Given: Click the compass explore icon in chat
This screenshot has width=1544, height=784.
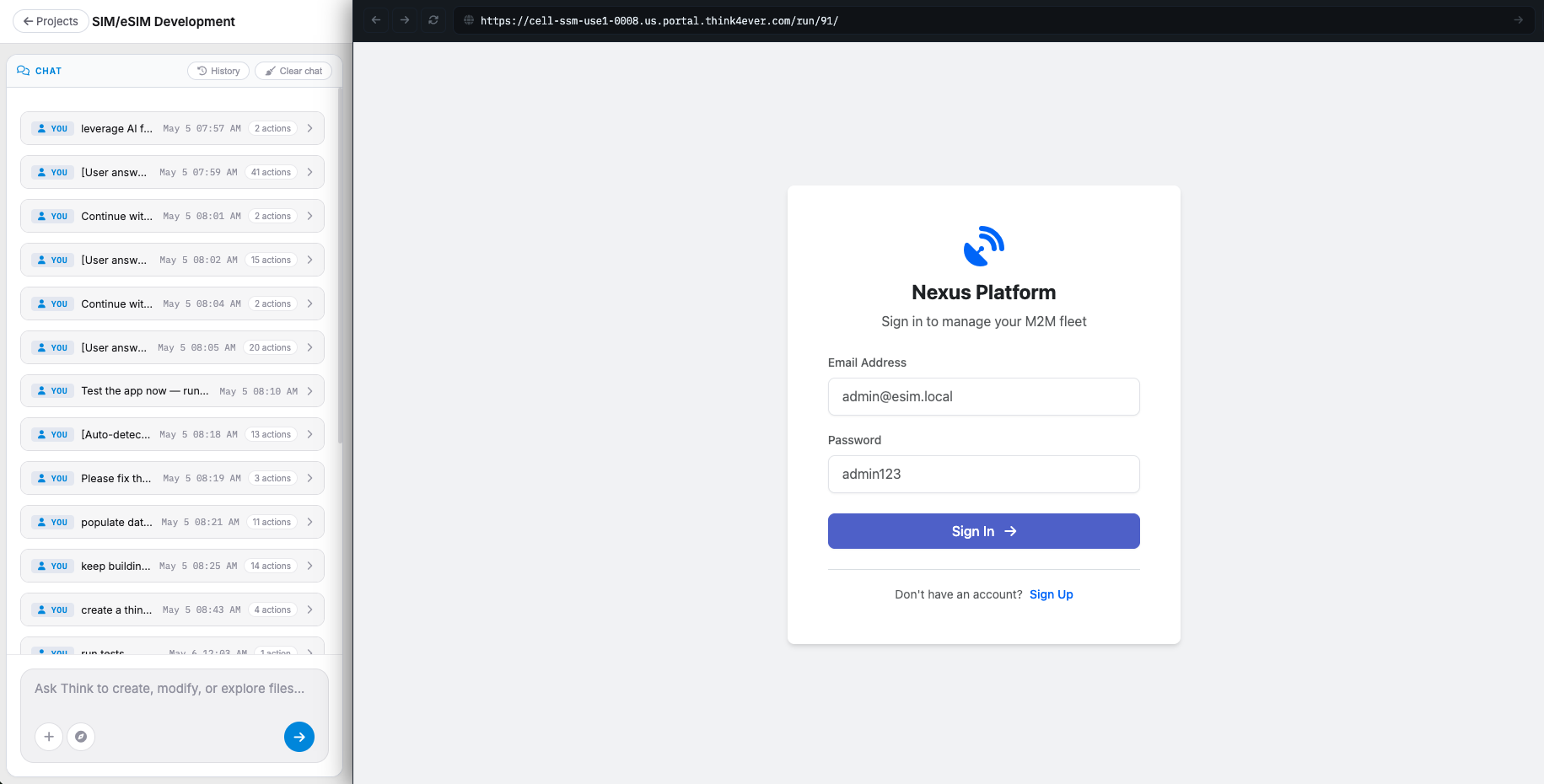Looking at the screenshot, I should (81, 737).
